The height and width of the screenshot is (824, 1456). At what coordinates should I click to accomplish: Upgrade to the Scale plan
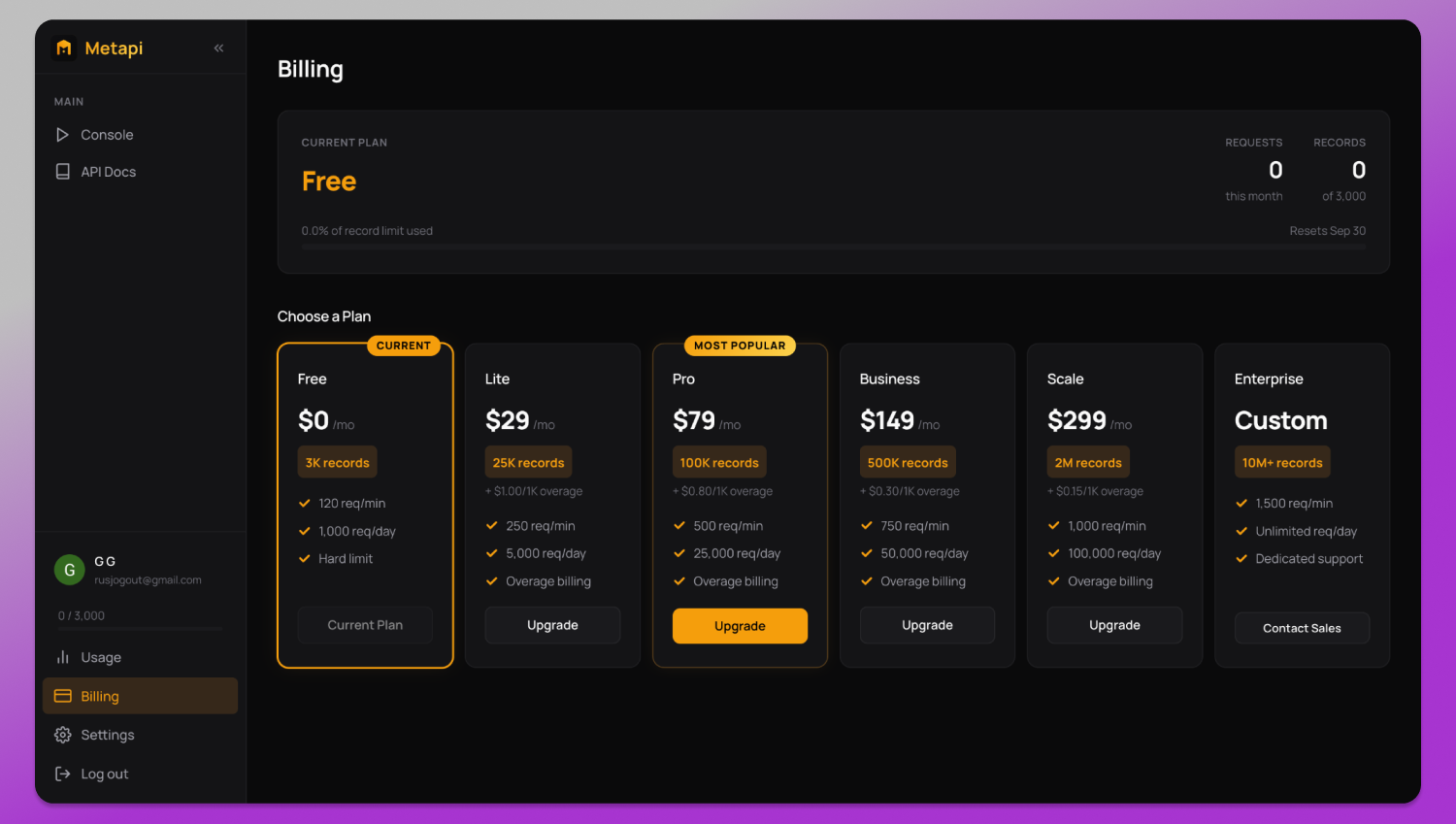coord(1114,625)
